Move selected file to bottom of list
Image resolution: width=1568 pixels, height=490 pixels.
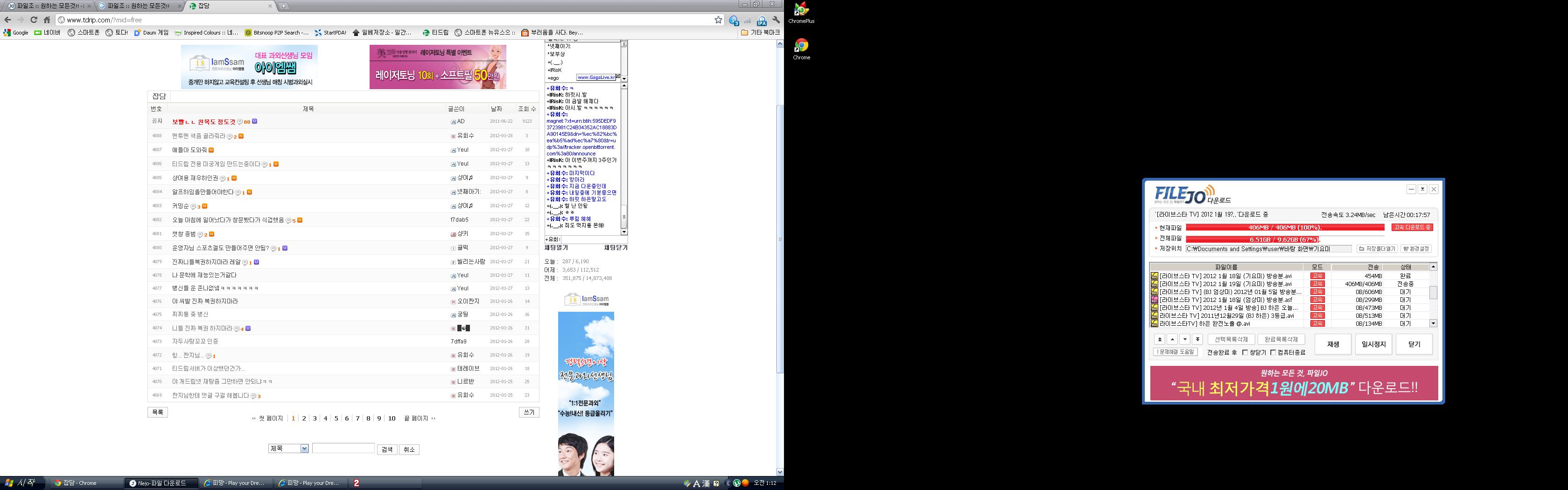[1197, 340]
